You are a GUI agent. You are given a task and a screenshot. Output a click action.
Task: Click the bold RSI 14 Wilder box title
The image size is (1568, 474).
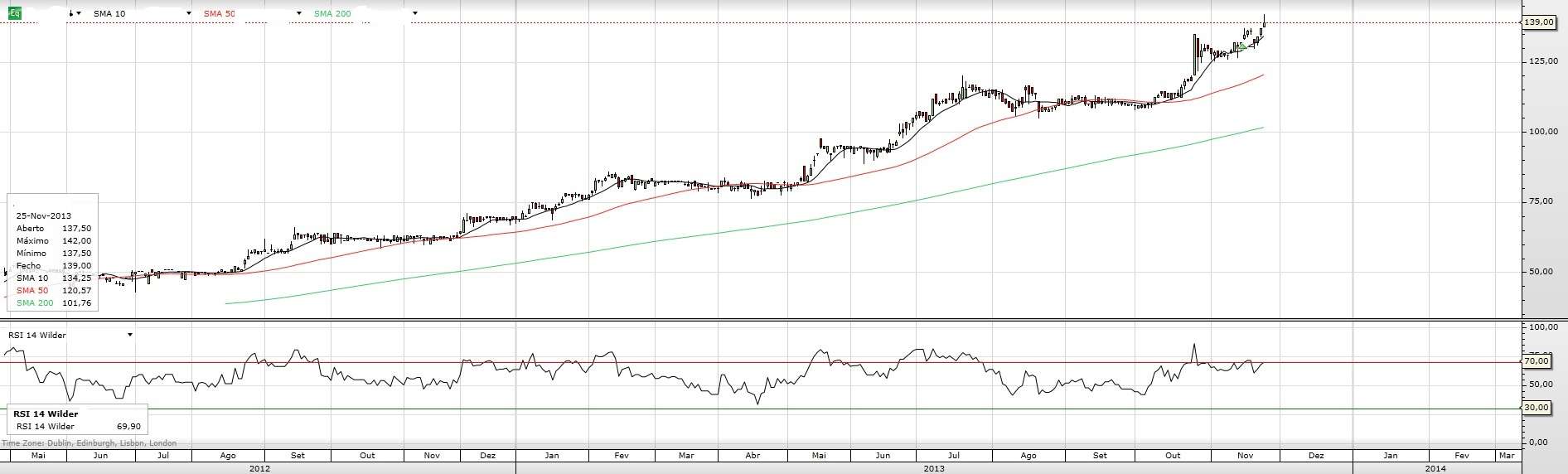click(46, 414)
